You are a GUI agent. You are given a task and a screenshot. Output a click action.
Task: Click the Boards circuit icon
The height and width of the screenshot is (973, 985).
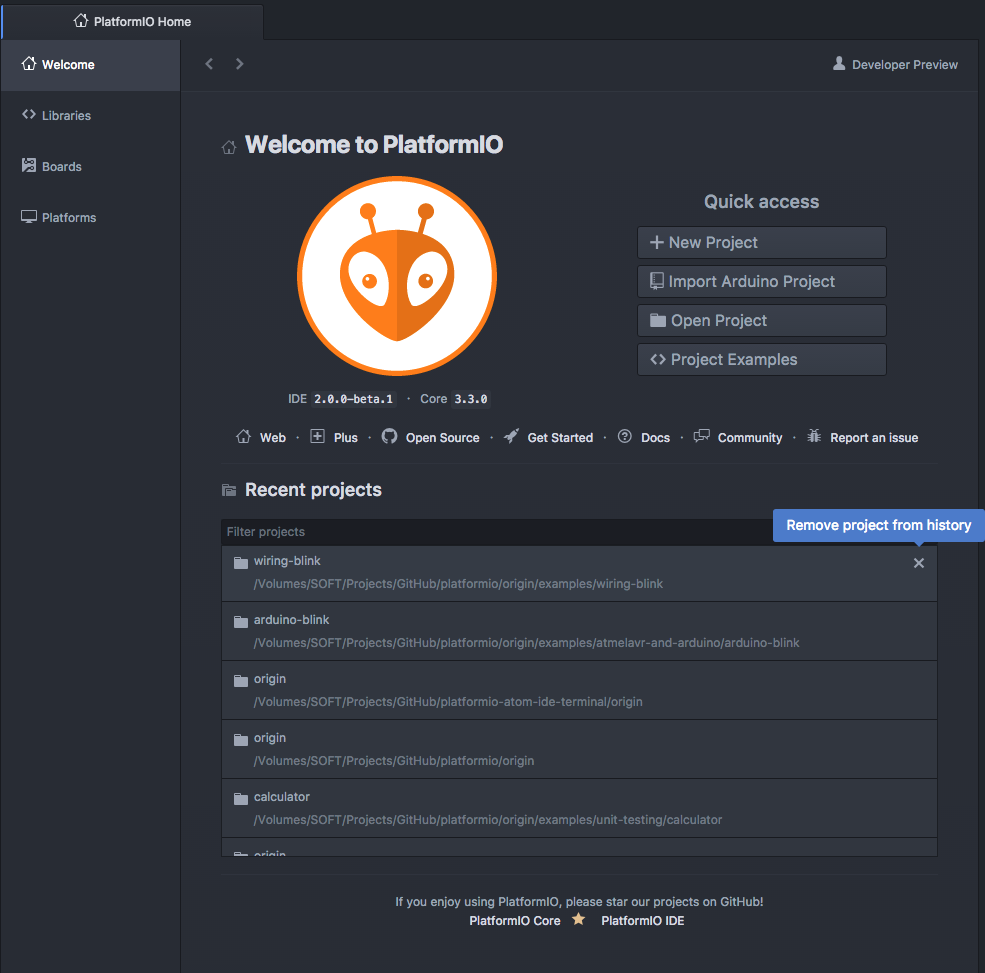[29, 165]
